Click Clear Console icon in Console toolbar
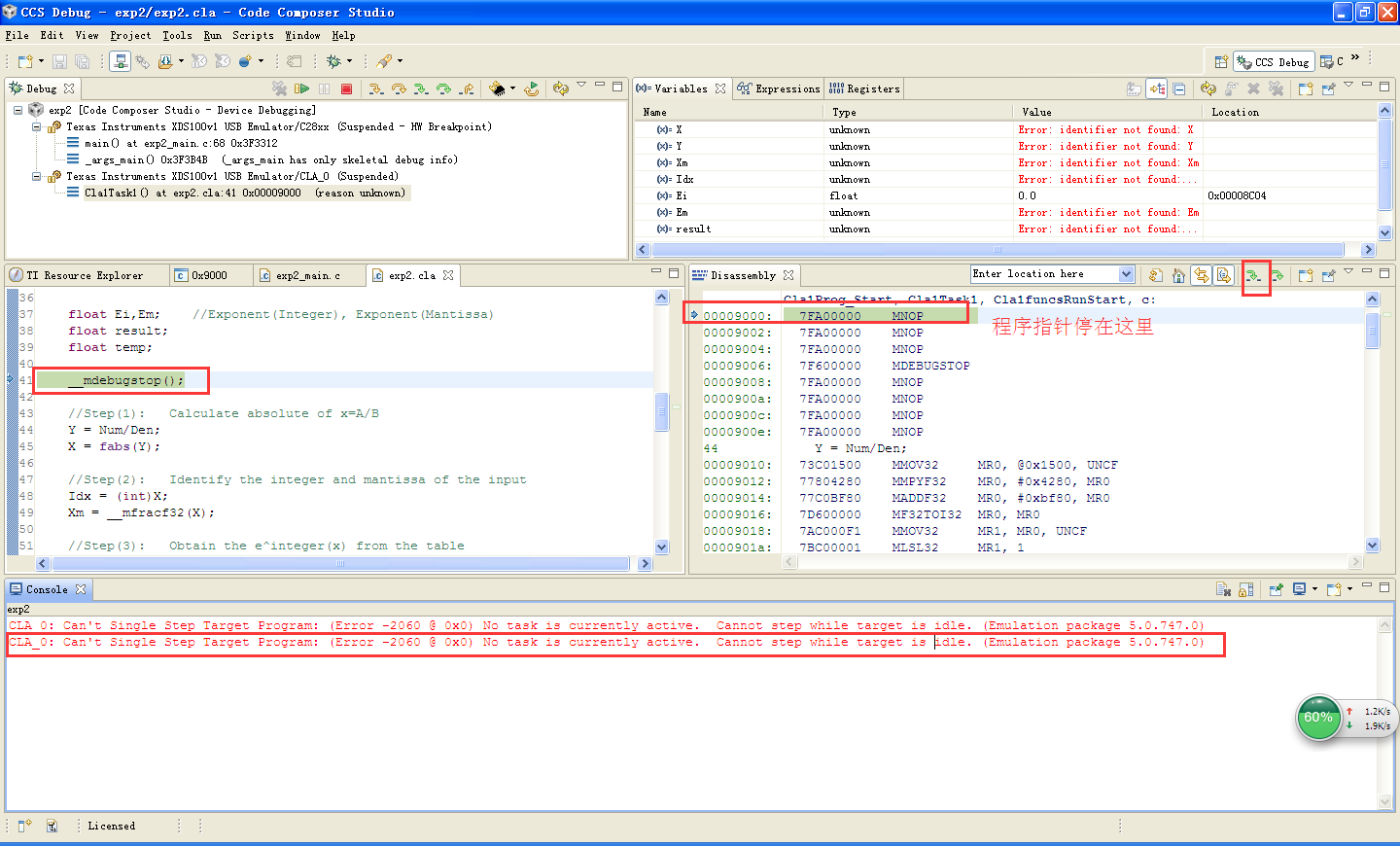The height and width of the screenshot is (846, 1400). point(1223,589)
